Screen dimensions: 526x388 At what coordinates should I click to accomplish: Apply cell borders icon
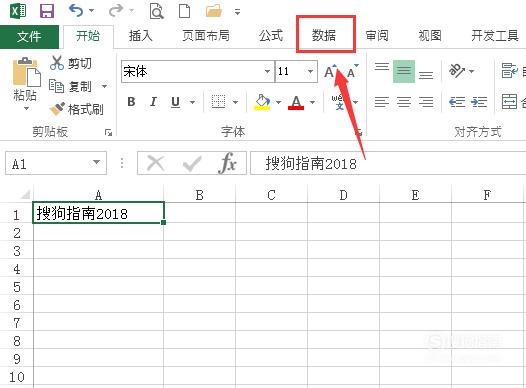[x=218, y=102]
